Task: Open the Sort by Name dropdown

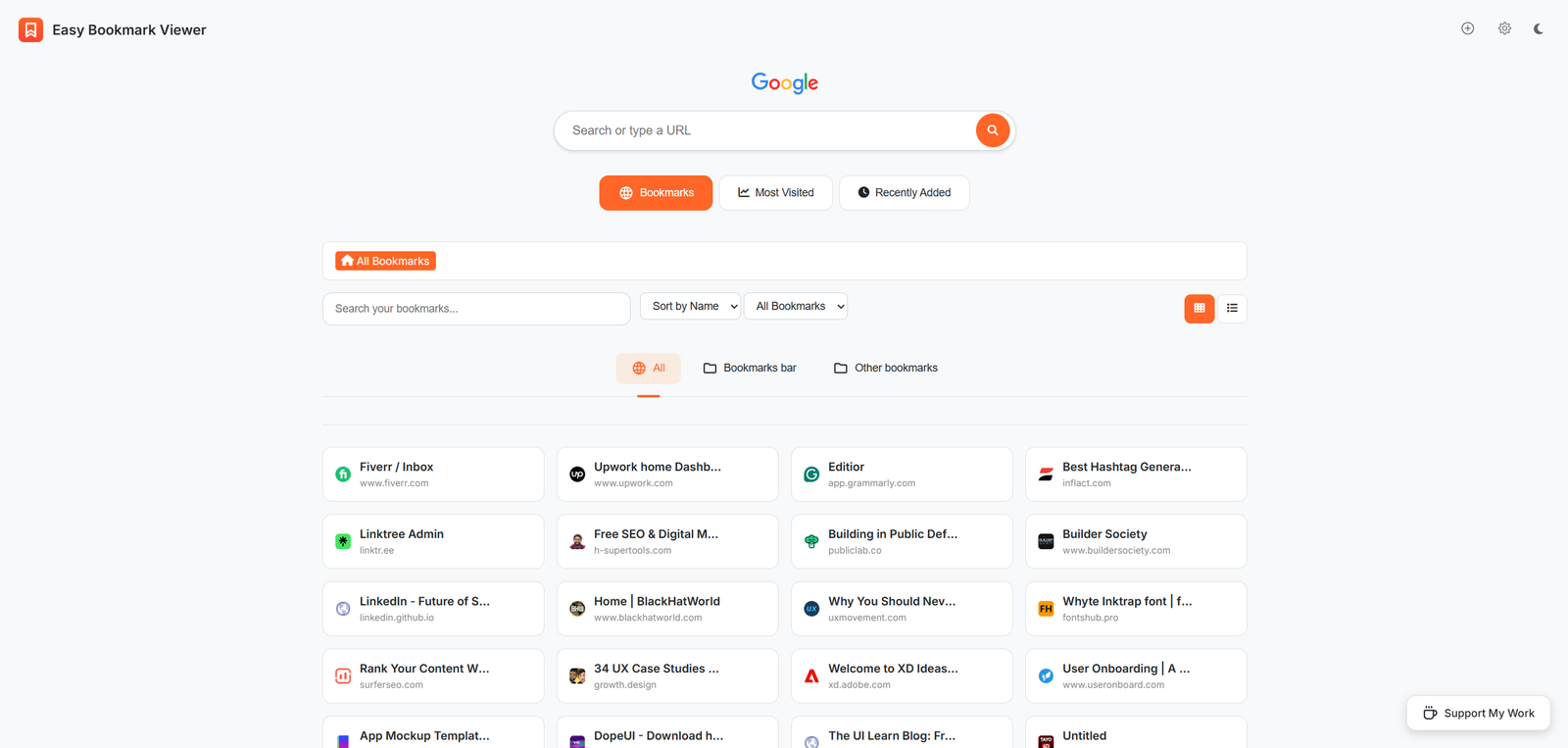Action: [690, 306]
